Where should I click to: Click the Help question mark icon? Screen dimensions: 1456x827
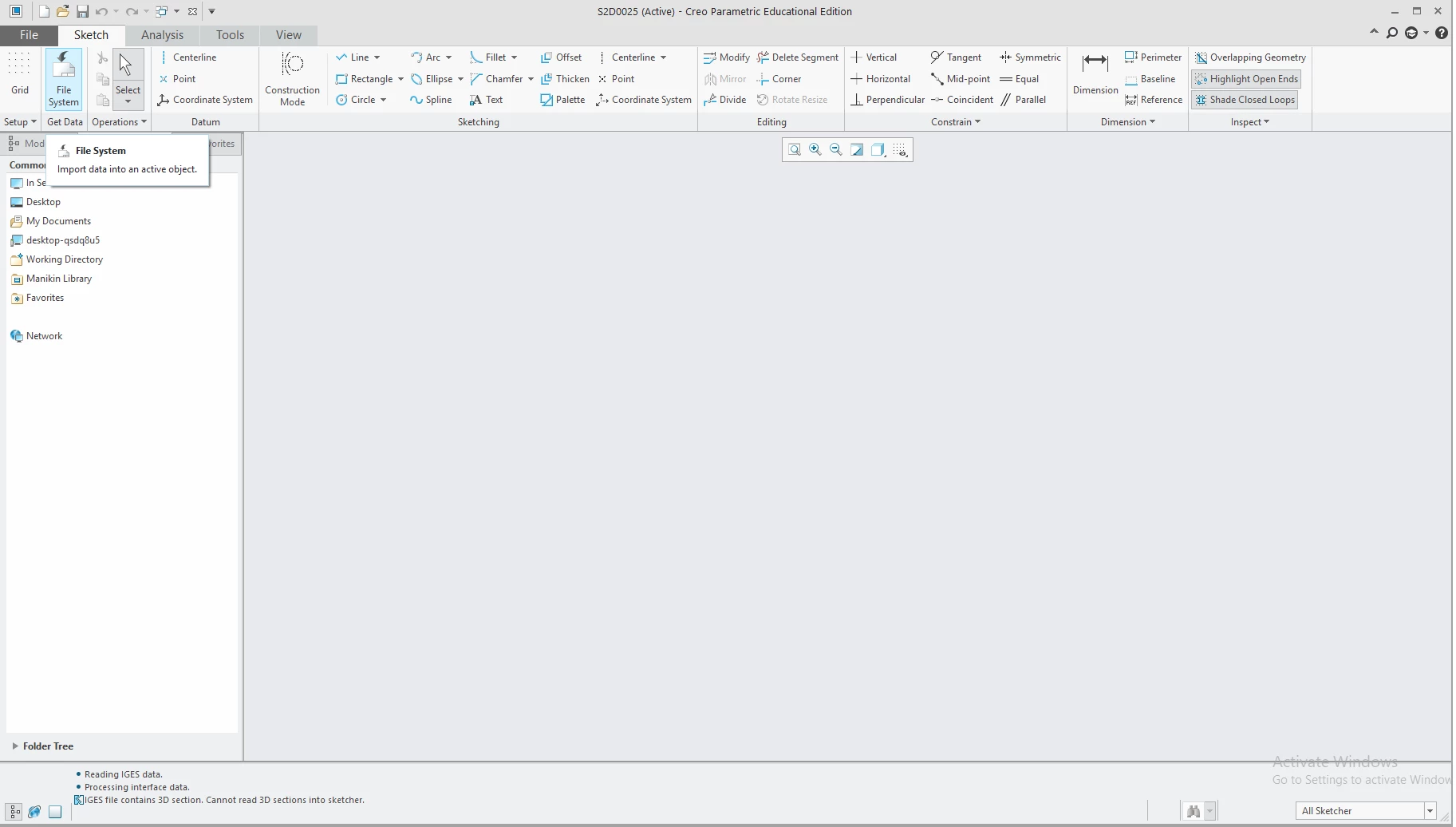pyautogui.click(x=1441, y=33)
